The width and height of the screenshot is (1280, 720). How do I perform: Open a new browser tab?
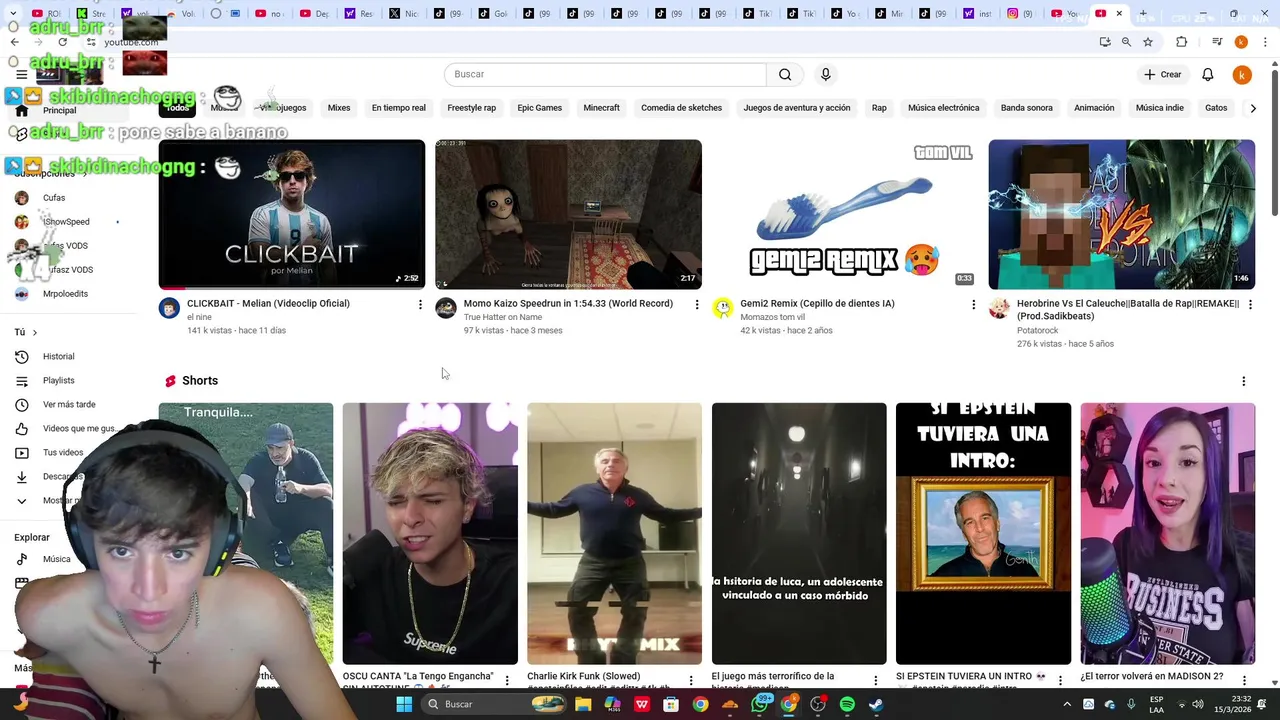click(x=1142, y=14)
